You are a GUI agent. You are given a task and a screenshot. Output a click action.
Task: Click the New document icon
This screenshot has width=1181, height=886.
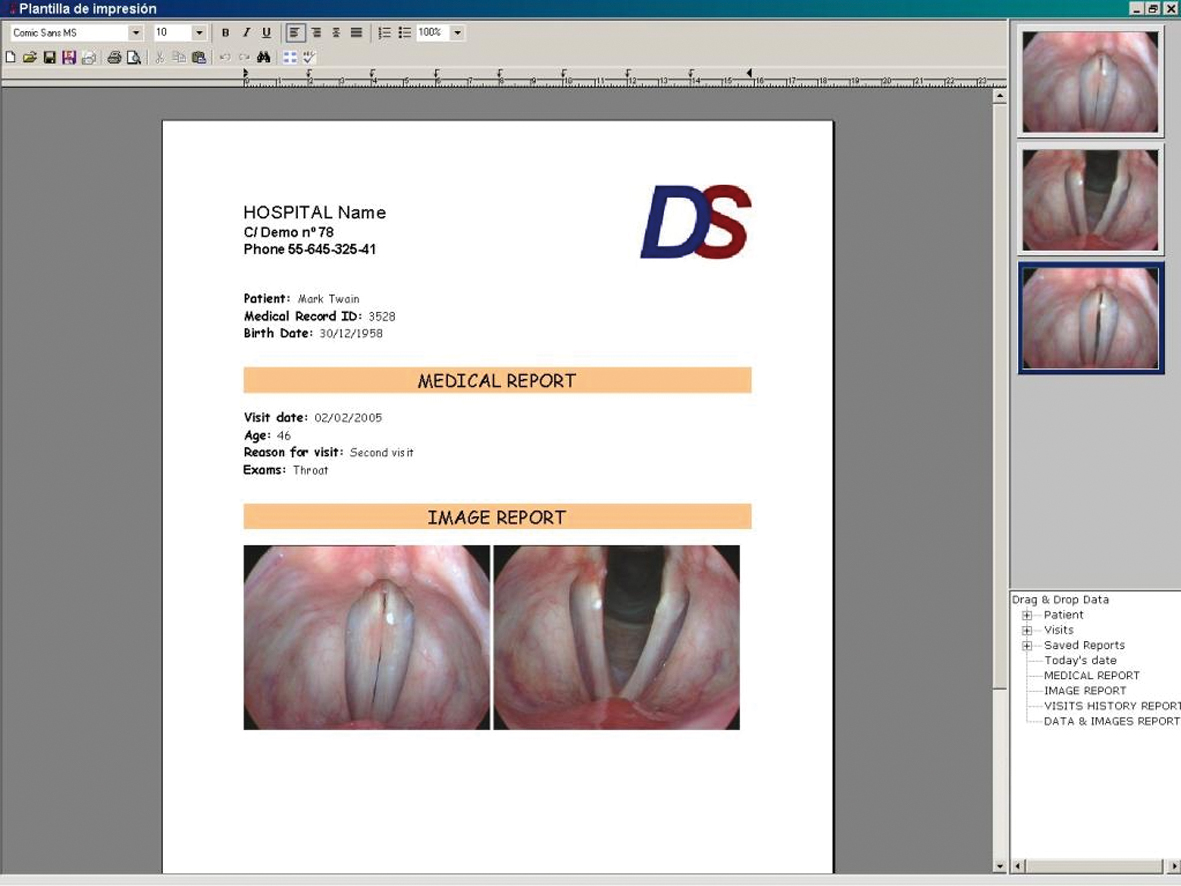coord(11,58)
